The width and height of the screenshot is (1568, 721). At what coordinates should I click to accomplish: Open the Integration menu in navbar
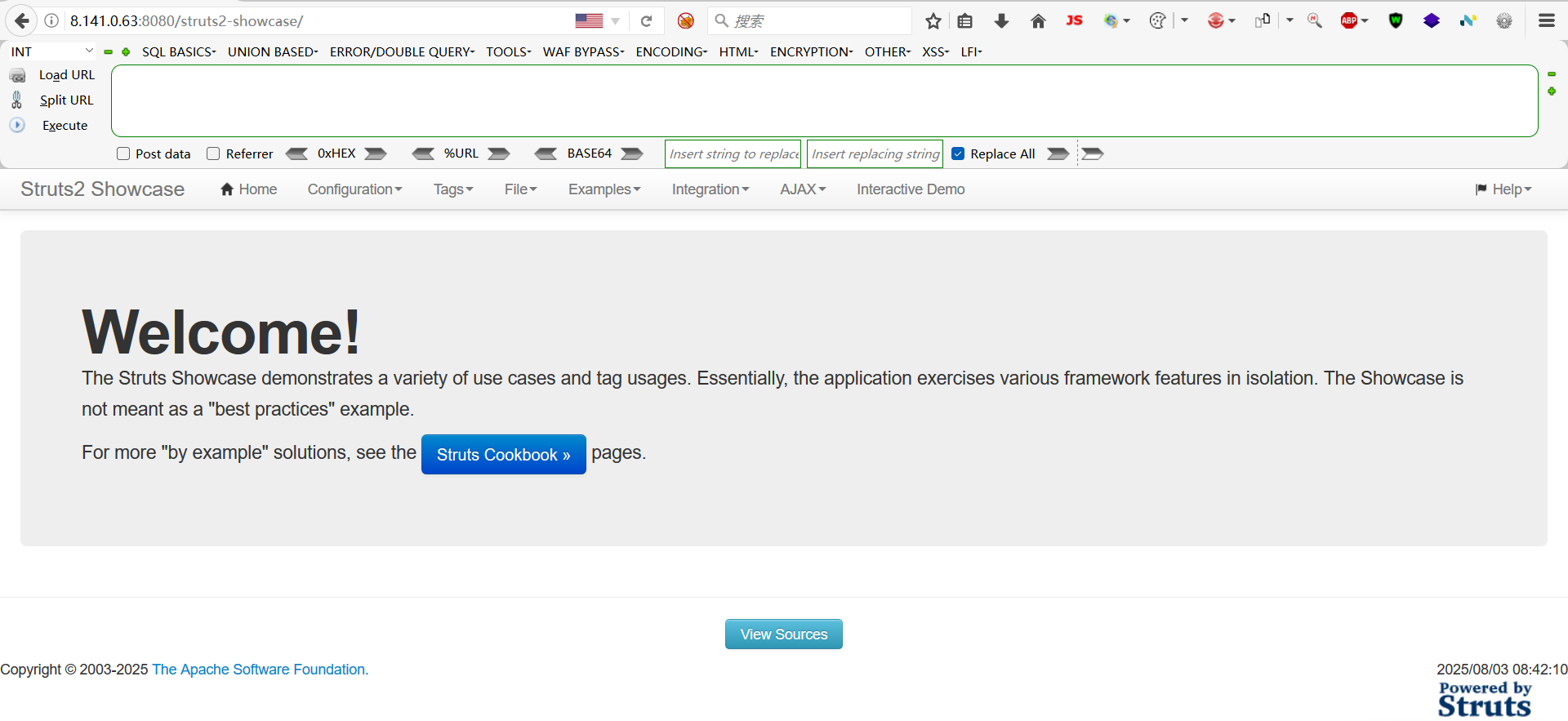[710, 189]
